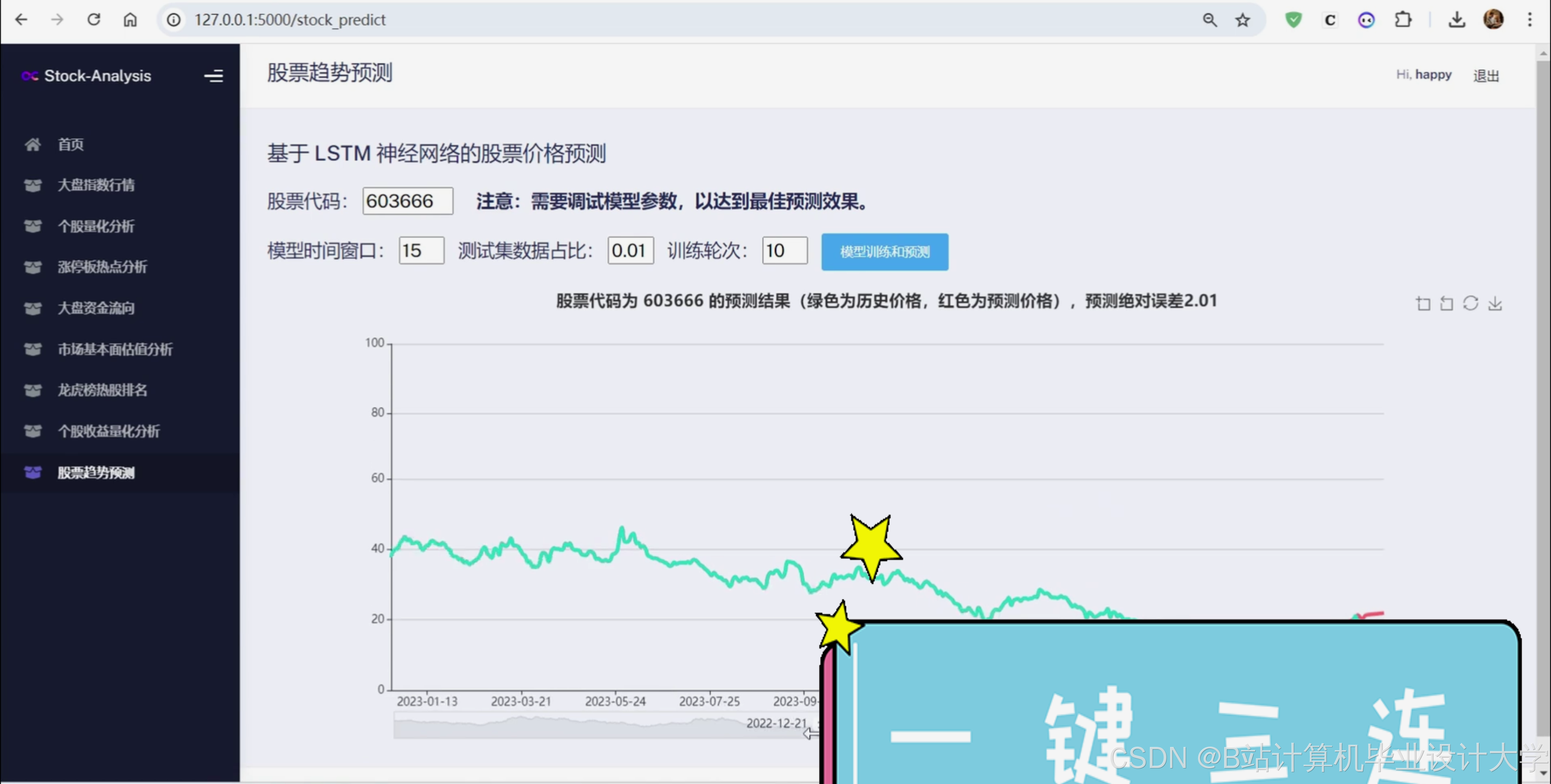This screenshot has width=1551, height=784.
Task: Click the 退出 logout link
Action: tap(1486, 76)
